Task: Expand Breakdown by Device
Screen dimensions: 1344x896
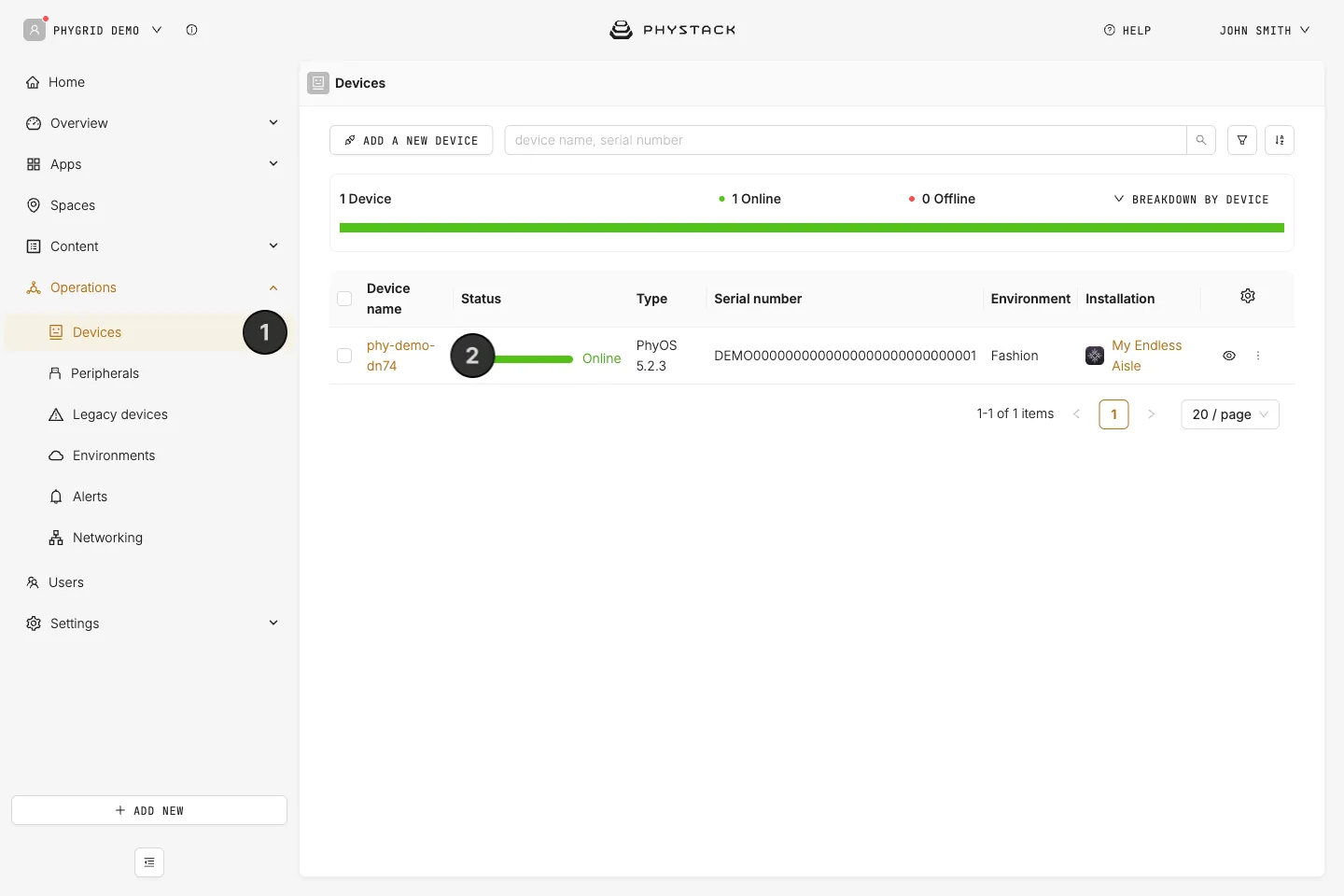Action: pos(1191,199)
